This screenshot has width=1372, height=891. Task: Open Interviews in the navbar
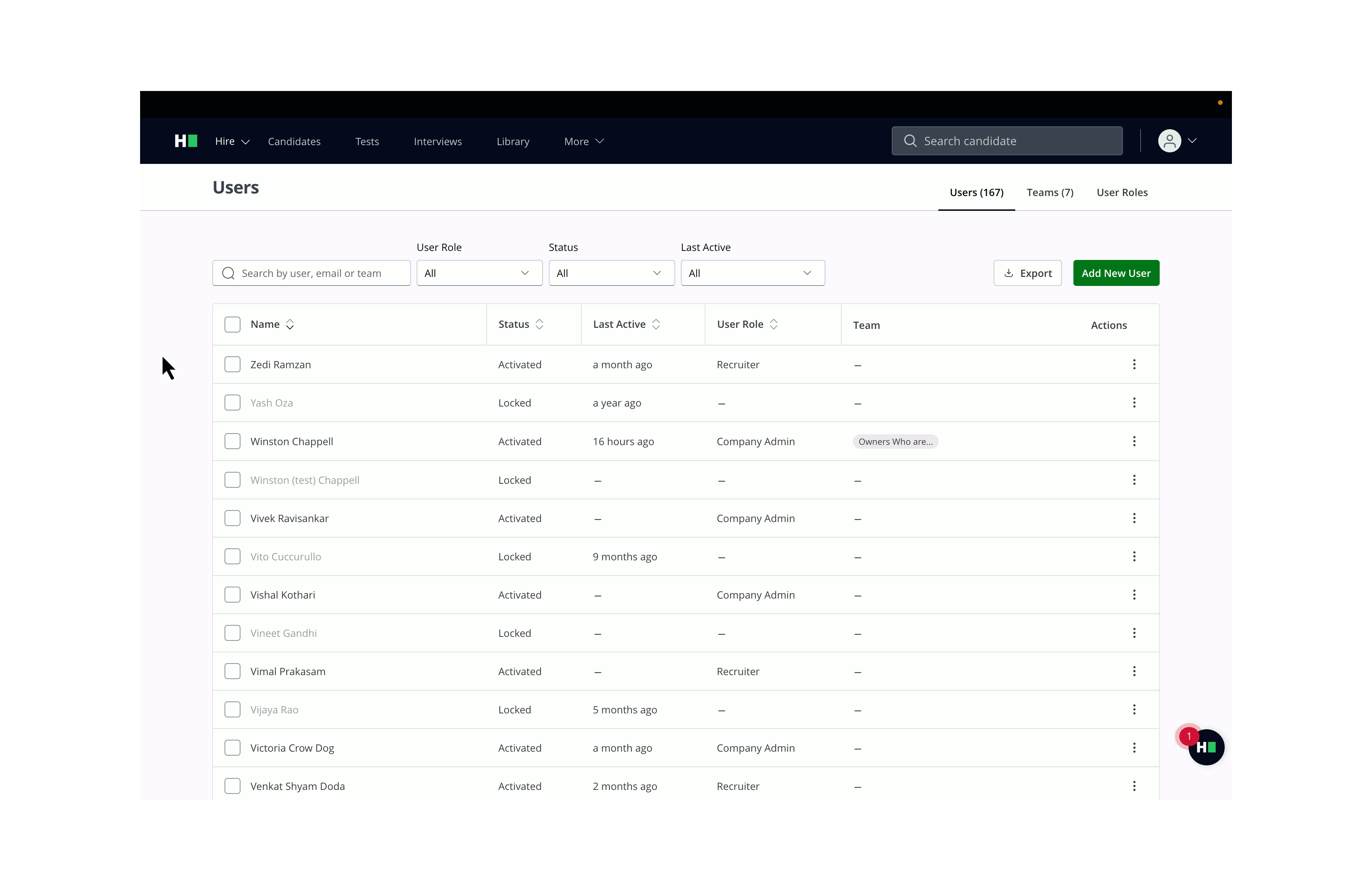(438, 142)
